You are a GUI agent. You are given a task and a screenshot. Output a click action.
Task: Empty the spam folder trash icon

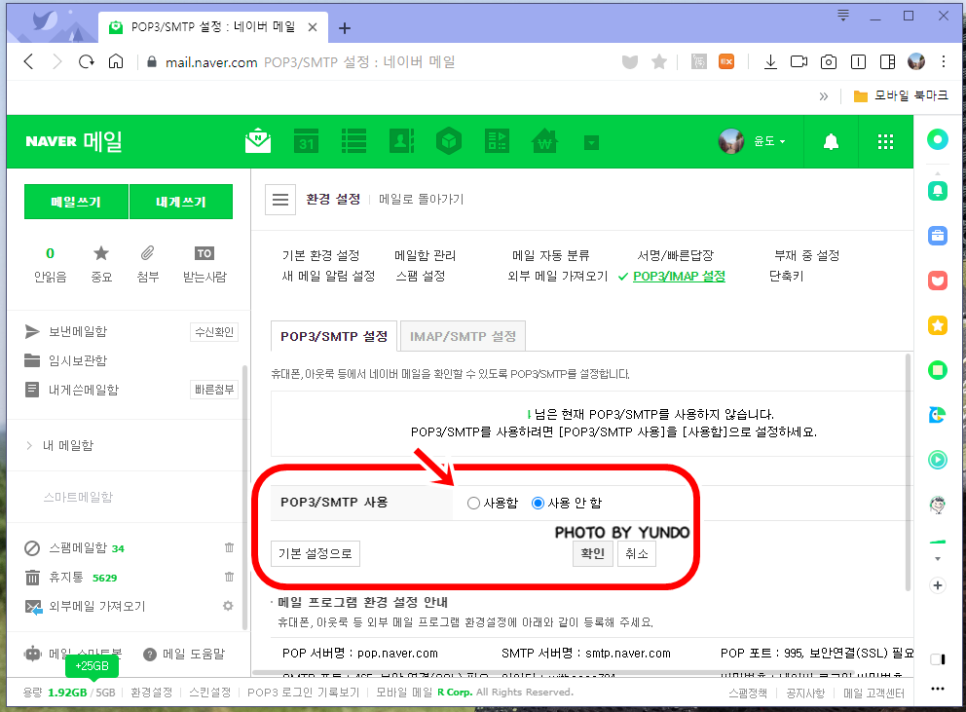tap(229, 548)
